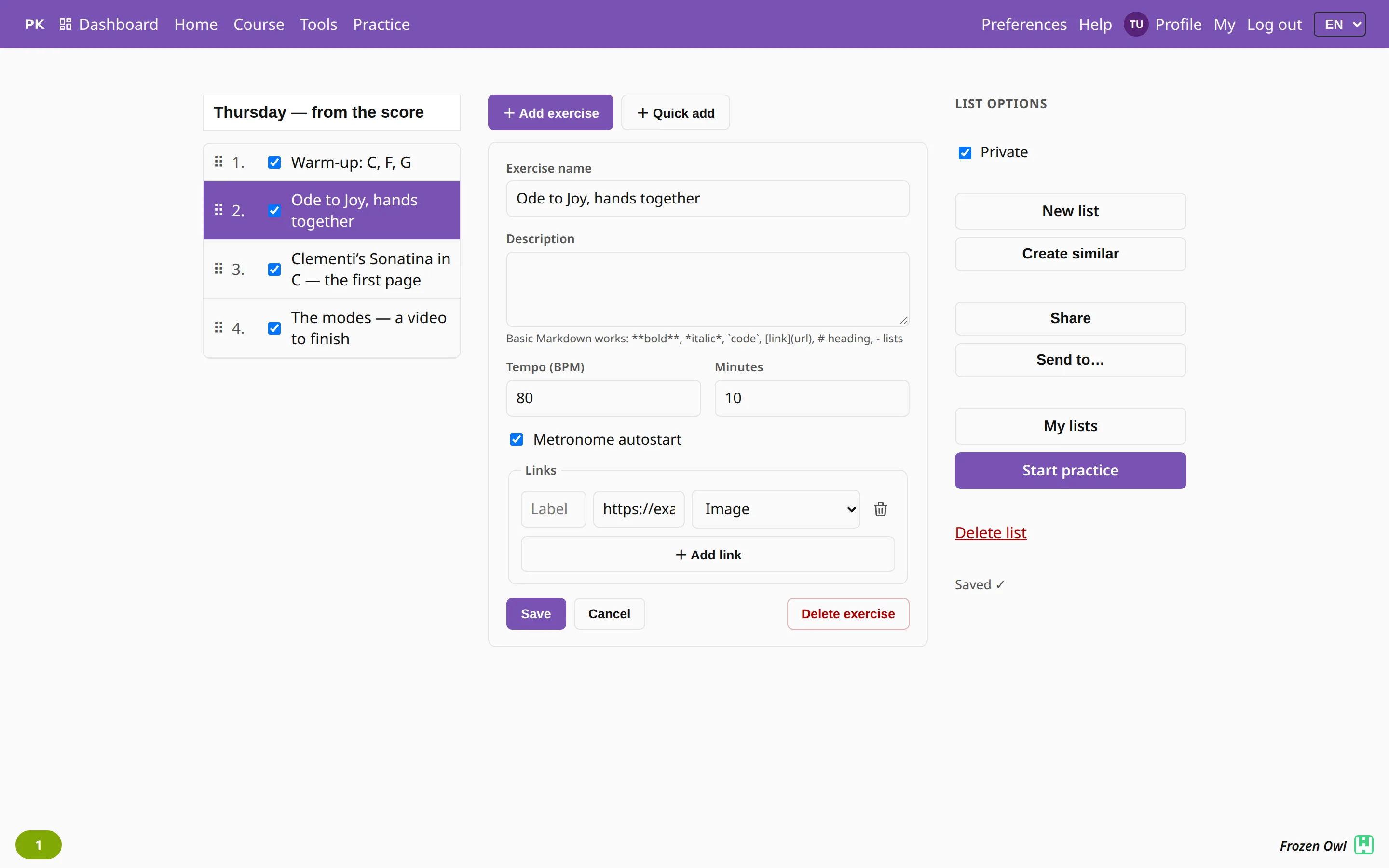Click drag handle for The modes item
The width and height of the screenshot is (1389, 868).
pyautogui.click(x=218, y=328)
